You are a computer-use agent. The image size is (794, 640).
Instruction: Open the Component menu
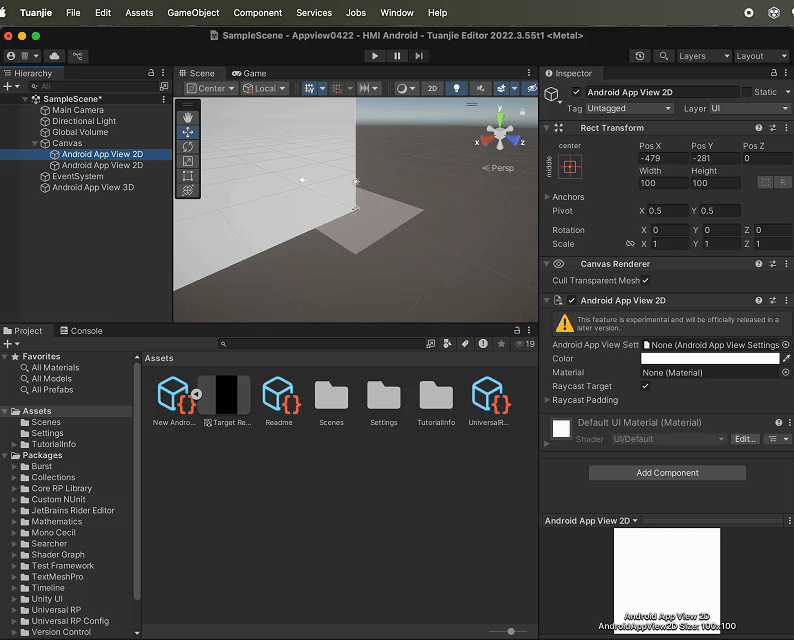(x=258, y=13)
